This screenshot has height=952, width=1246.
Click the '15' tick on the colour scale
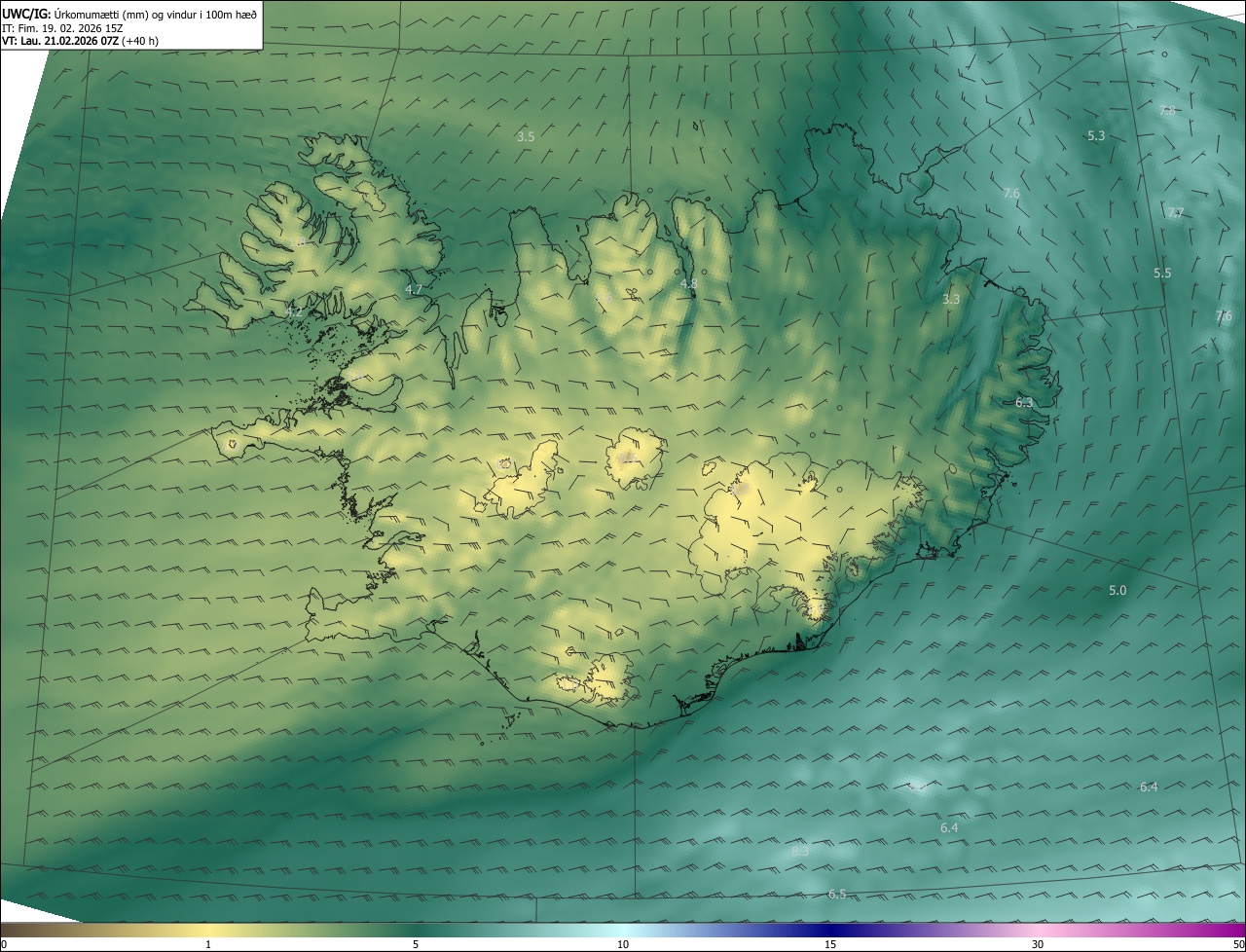[x=830, y=944]
